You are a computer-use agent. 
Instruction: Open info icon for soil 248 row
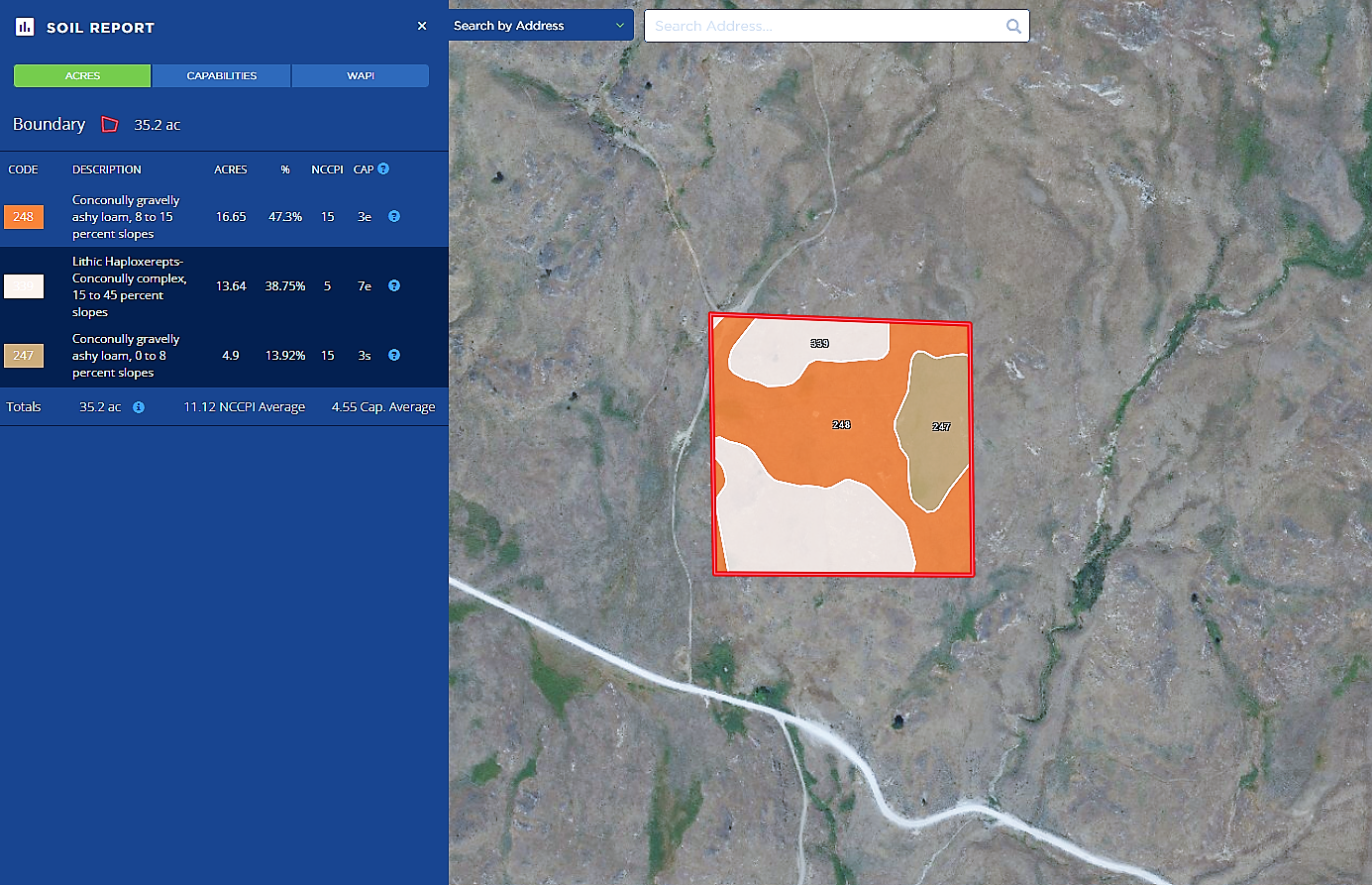pos(394,216)
